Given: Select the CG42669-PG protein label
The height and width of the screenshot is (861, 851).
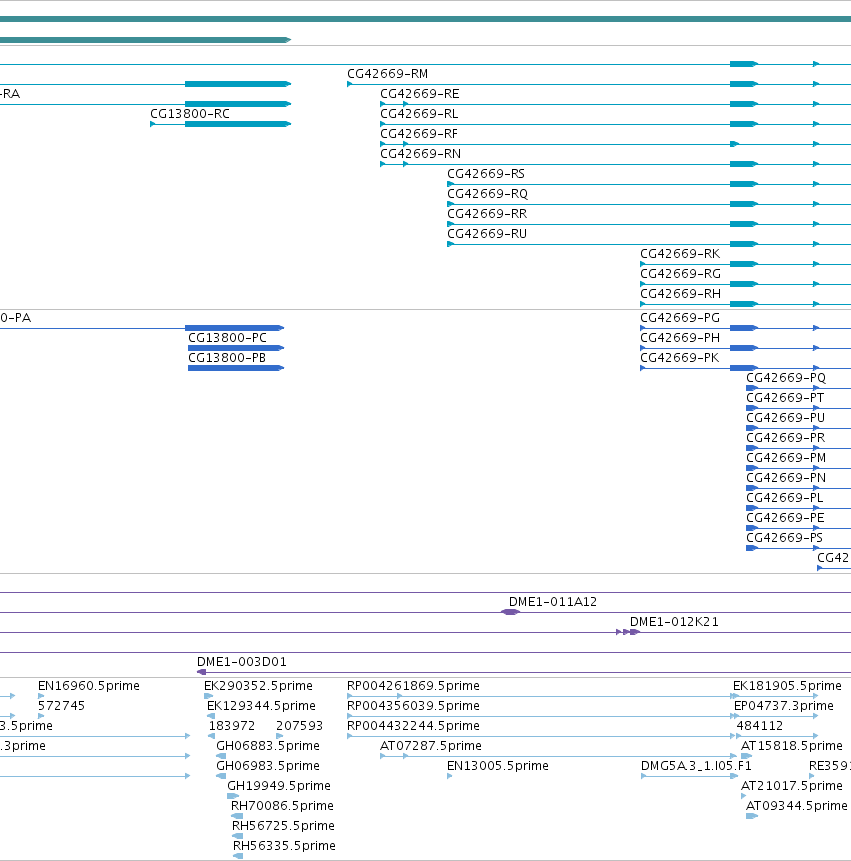Looking at the screenshot, I should click(x=680, y=318).
